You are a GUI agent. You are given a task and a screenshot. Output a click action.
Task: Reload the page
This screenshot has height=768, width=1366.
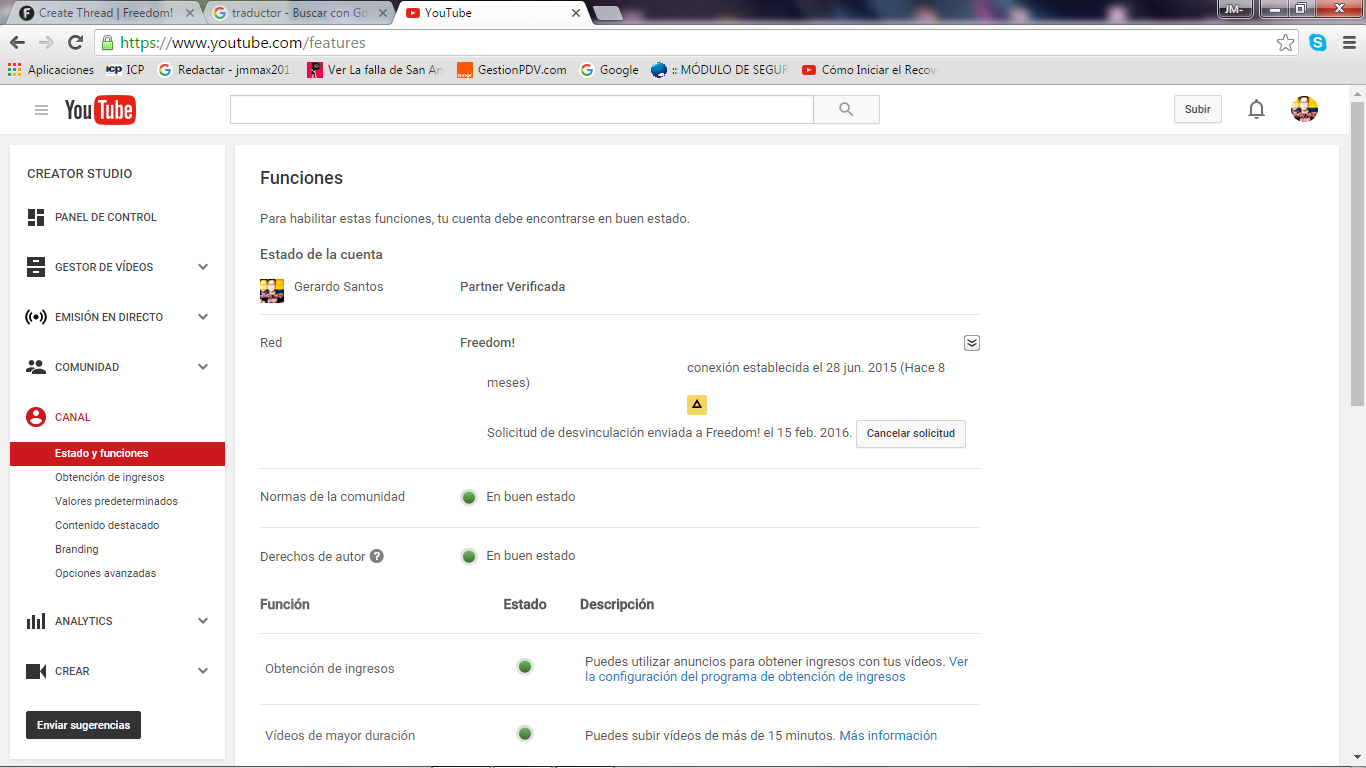(75, 43)
